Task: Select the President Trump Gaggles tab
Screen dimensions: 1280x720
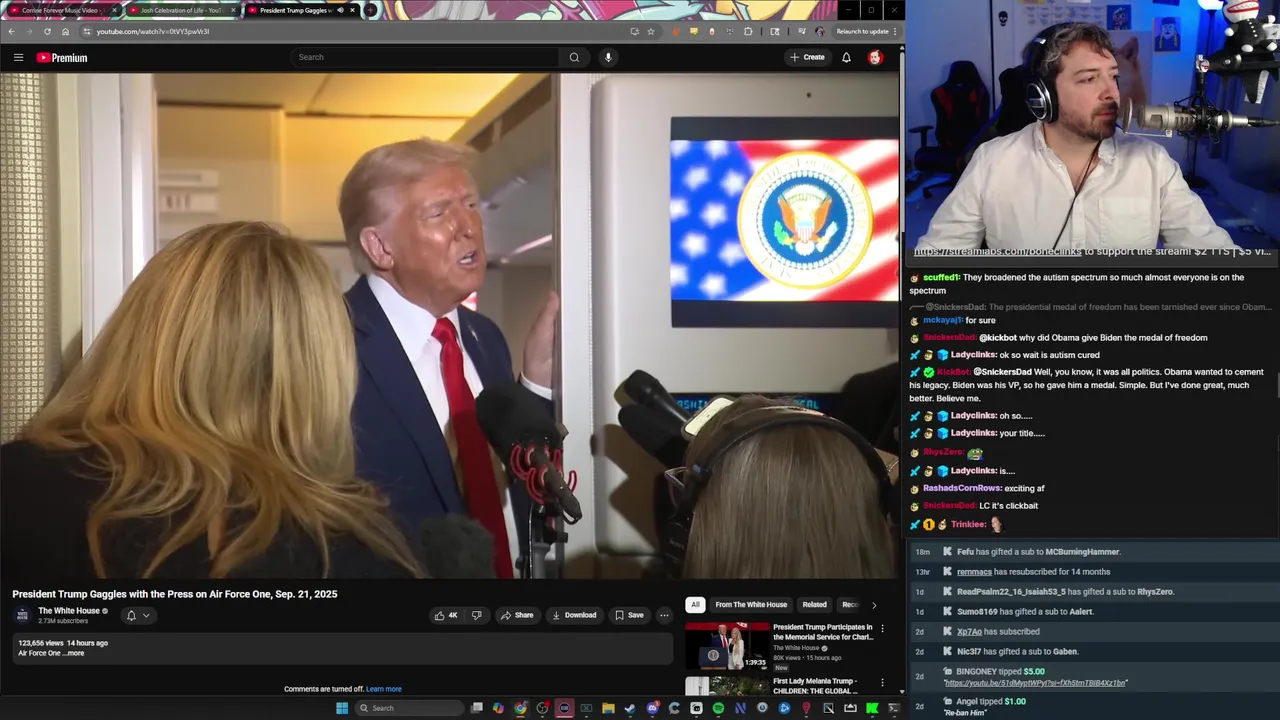Action: [300, 10]
